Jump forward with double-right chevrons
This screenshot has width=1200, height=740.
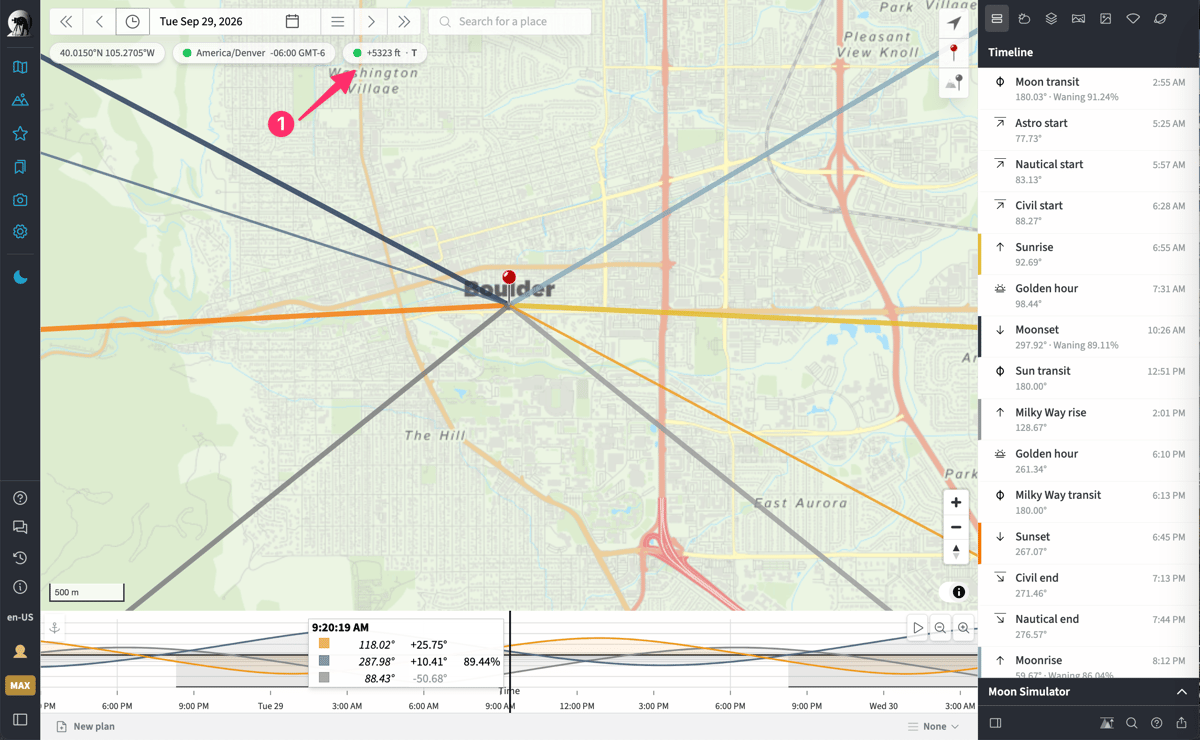404,21
